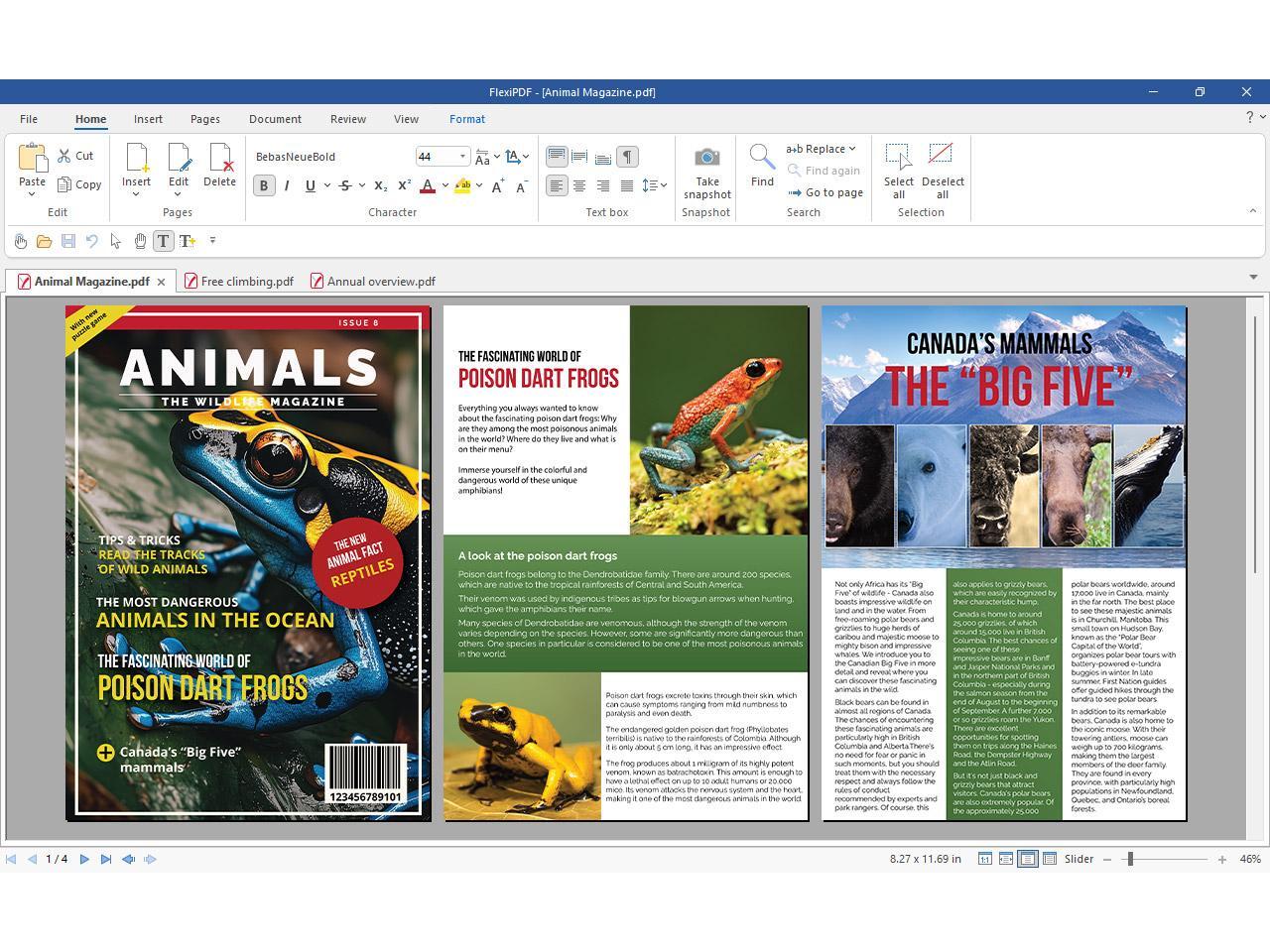
Task: Expand the Replace dropdown arrow
Action: [852, 149]
